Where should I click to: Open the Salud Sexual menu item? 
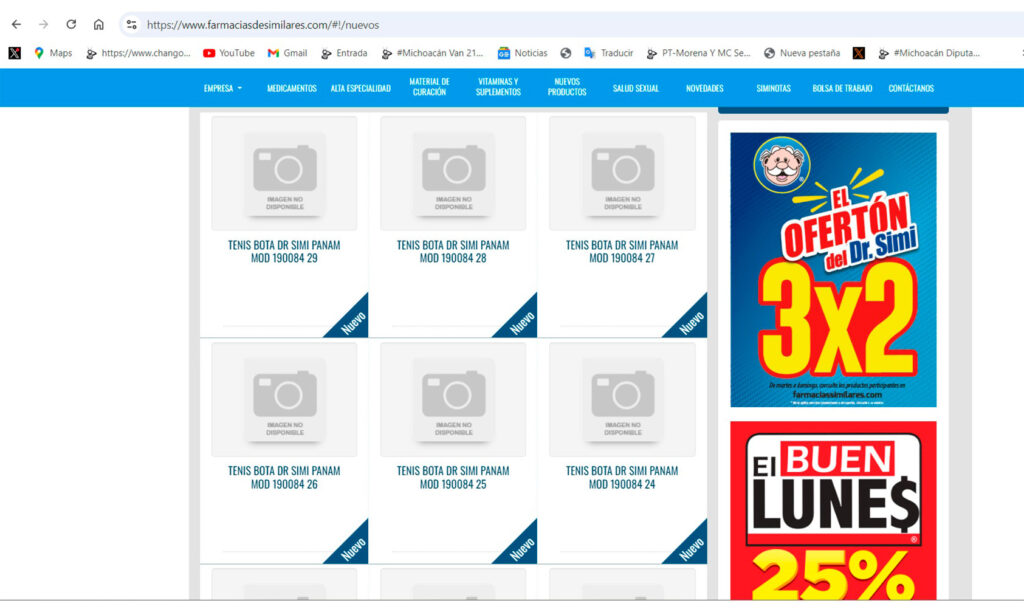click(x=636, y=88)
